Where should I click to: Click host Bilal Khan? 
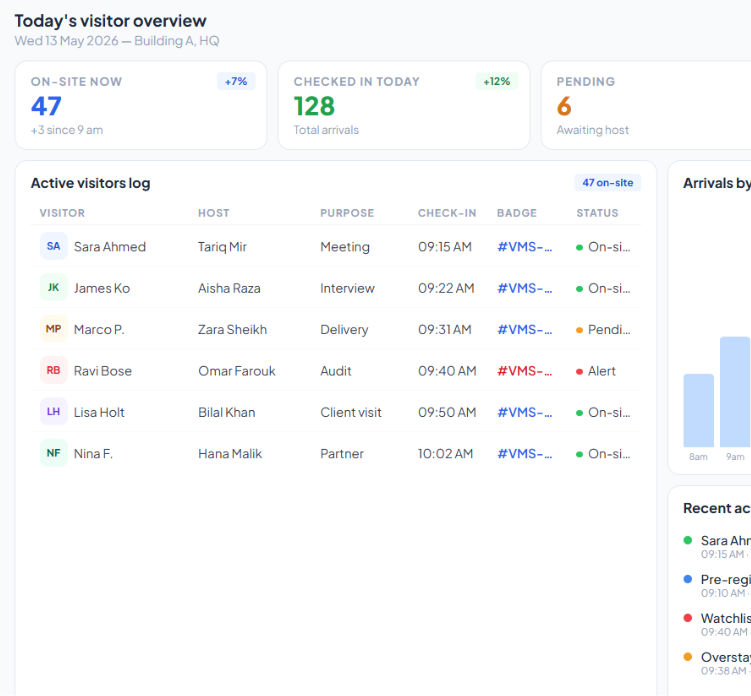pyautogui.click(x=227, y=412)
